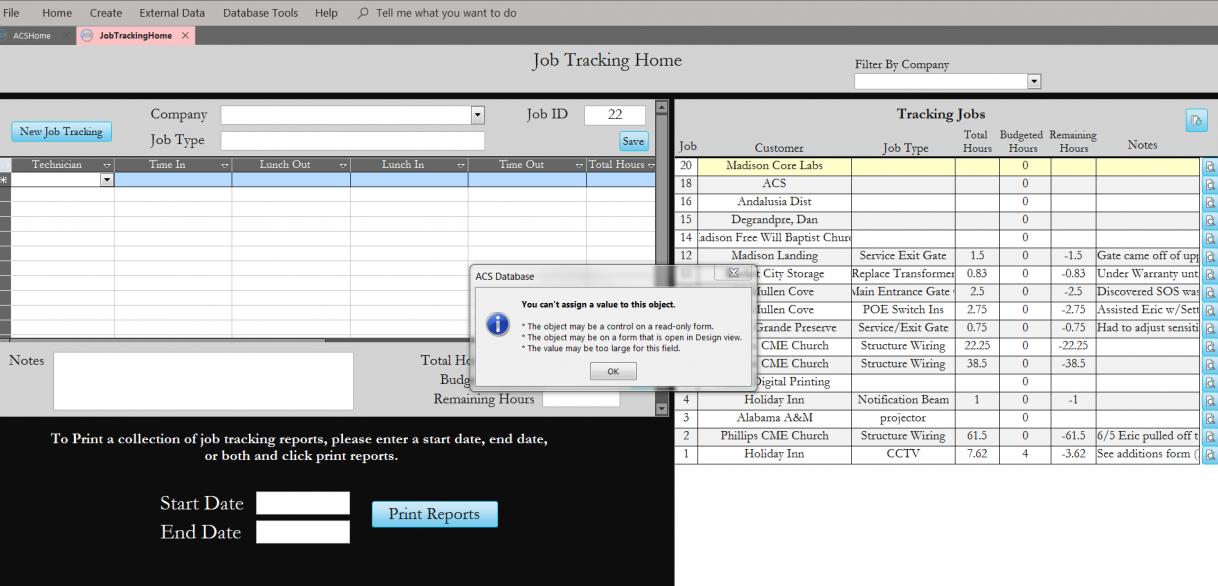Open details icon for Madison Landing row
Image resolution: width=1218 pixels, height=586 pixels.
1210,256
